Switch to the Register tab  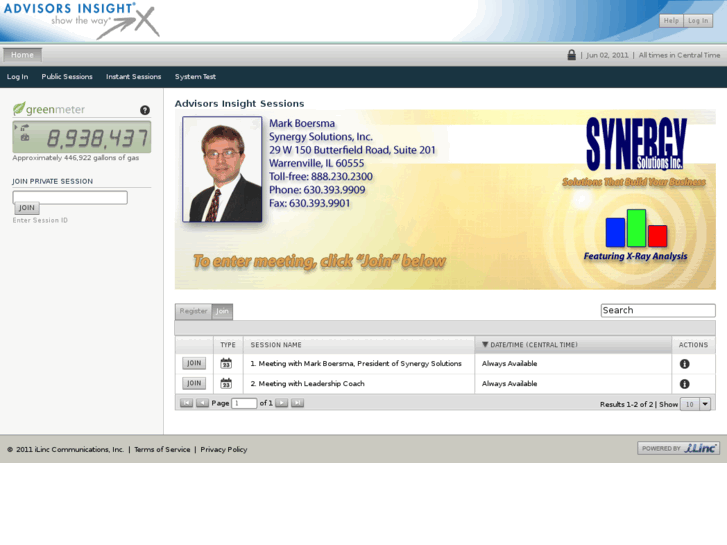193,311
